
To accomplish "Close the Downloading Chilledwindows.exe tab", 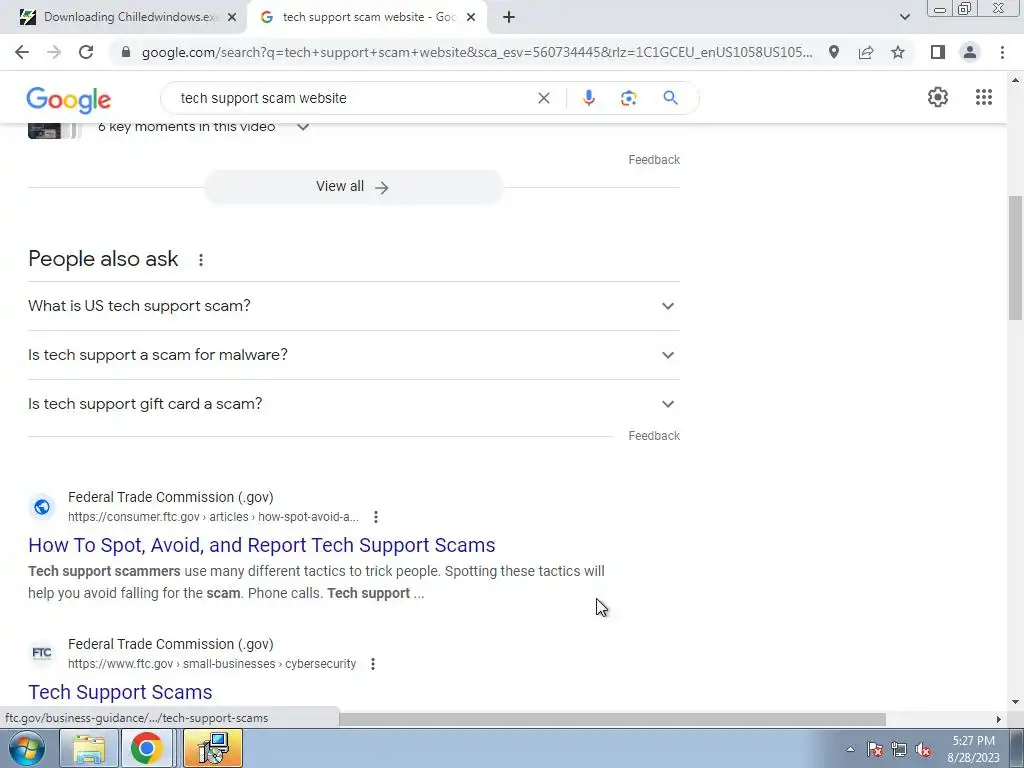I will click(232, 18).
